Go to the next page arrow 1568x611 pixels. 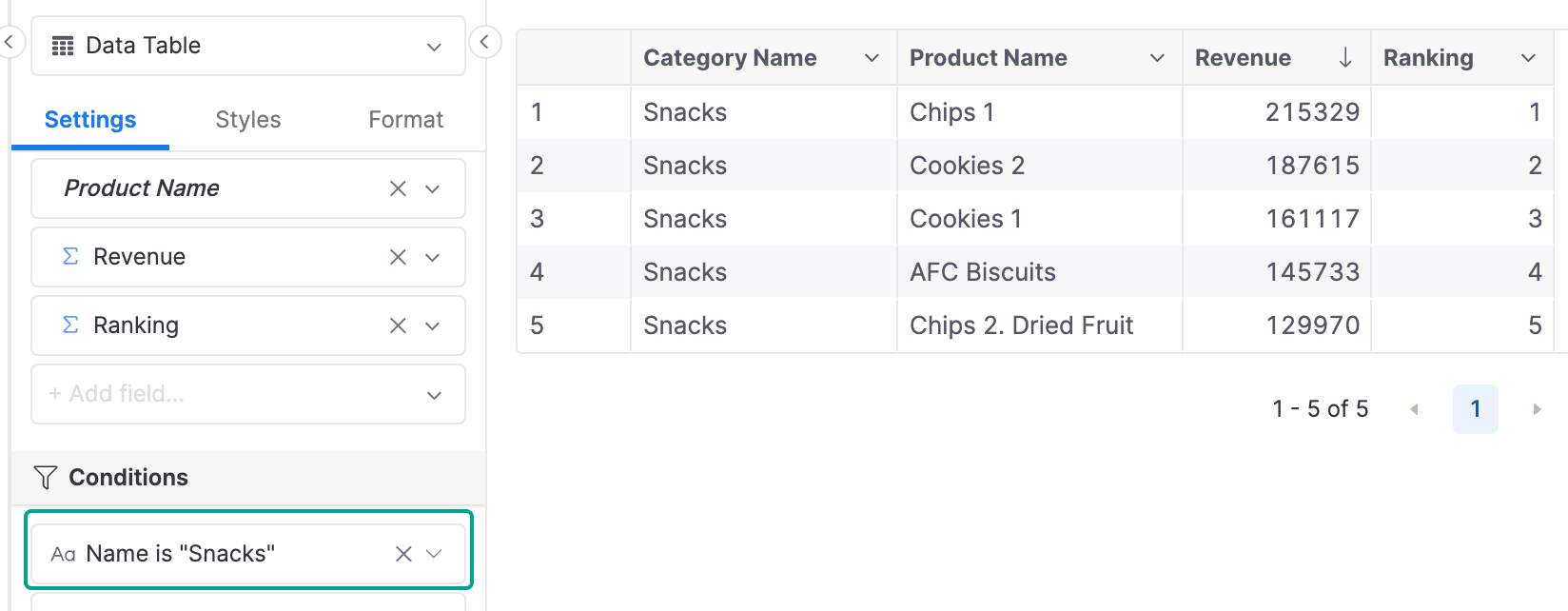pyautogui.click(x=1537, y=409)
